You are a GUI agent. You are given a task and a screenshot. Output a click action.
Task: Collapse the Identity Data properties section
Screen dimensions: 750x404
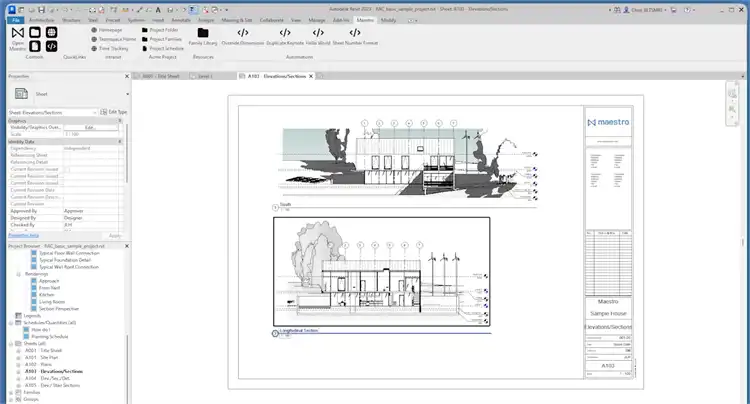[120, 142]
